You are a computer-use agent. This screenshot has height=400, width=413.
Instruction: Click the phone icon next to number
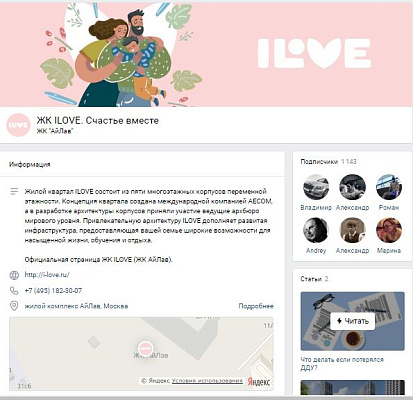tap(14, 291)
